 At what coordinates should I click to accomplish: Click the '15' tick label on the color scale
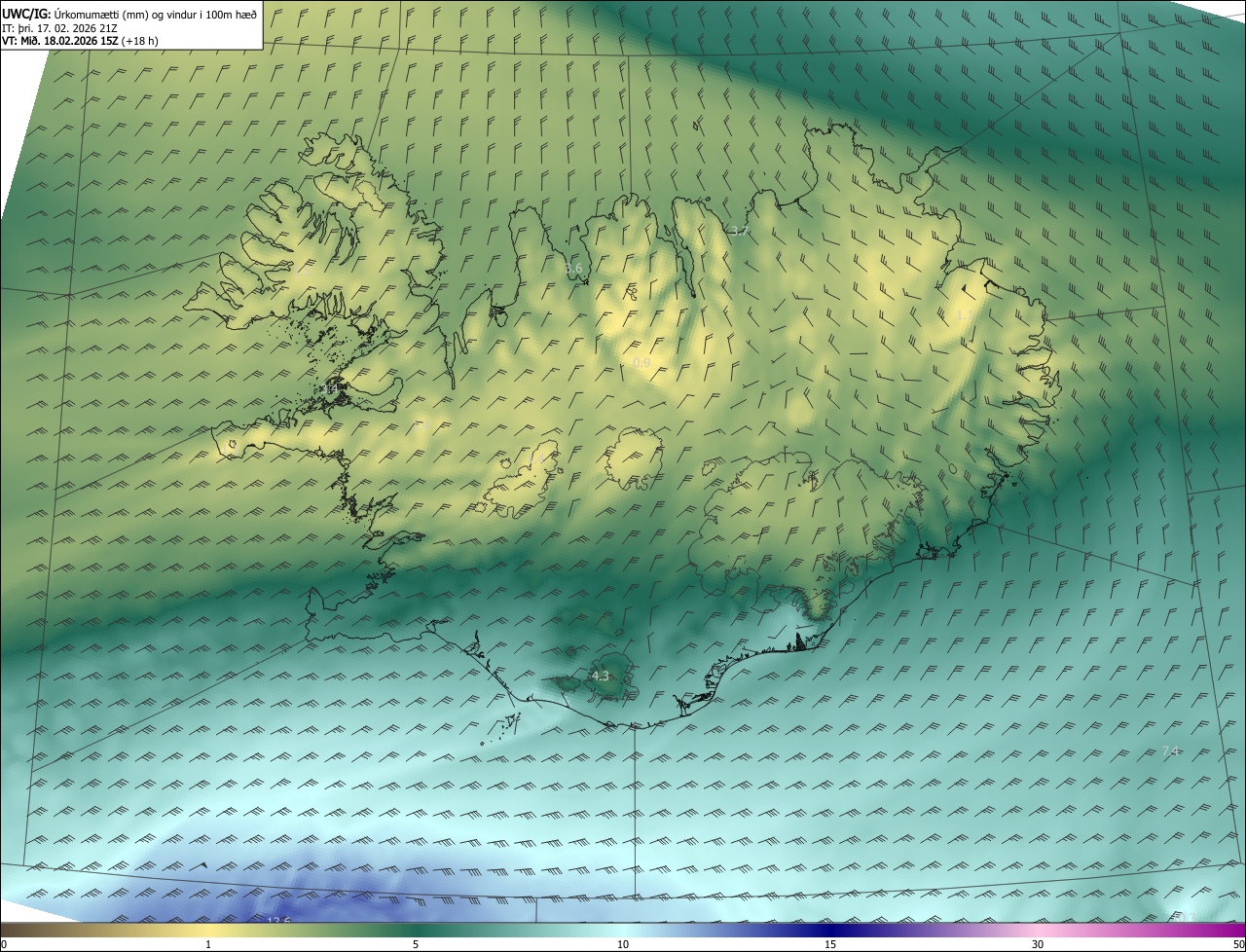pyautogui.click(x=830, y=944)
